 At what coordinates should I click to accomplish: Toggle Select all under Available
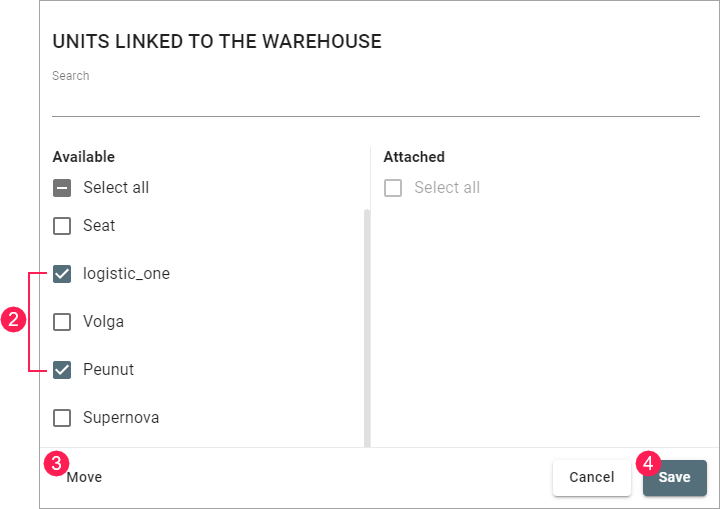[x=62, y=188]
